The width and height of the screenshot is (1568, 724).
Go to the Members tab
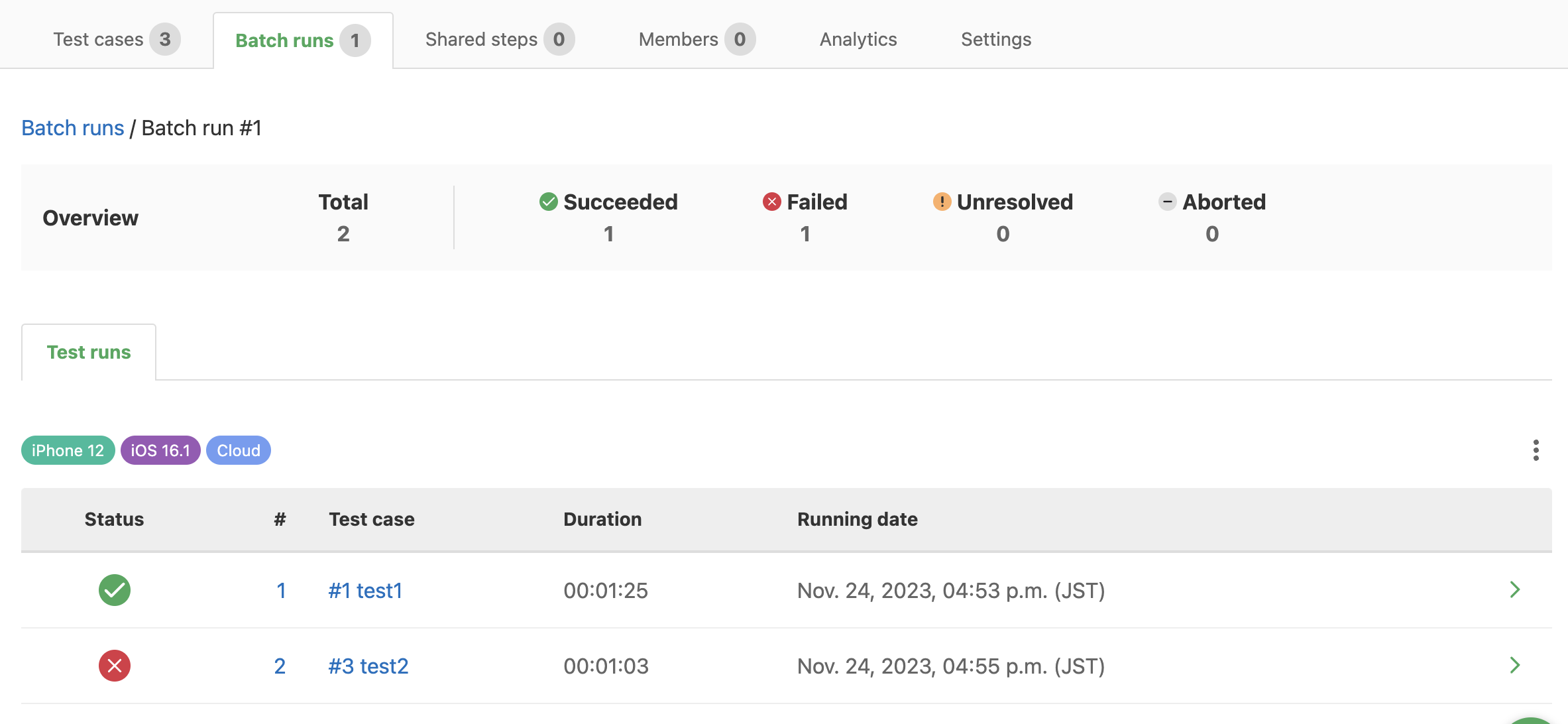[697, 40]
